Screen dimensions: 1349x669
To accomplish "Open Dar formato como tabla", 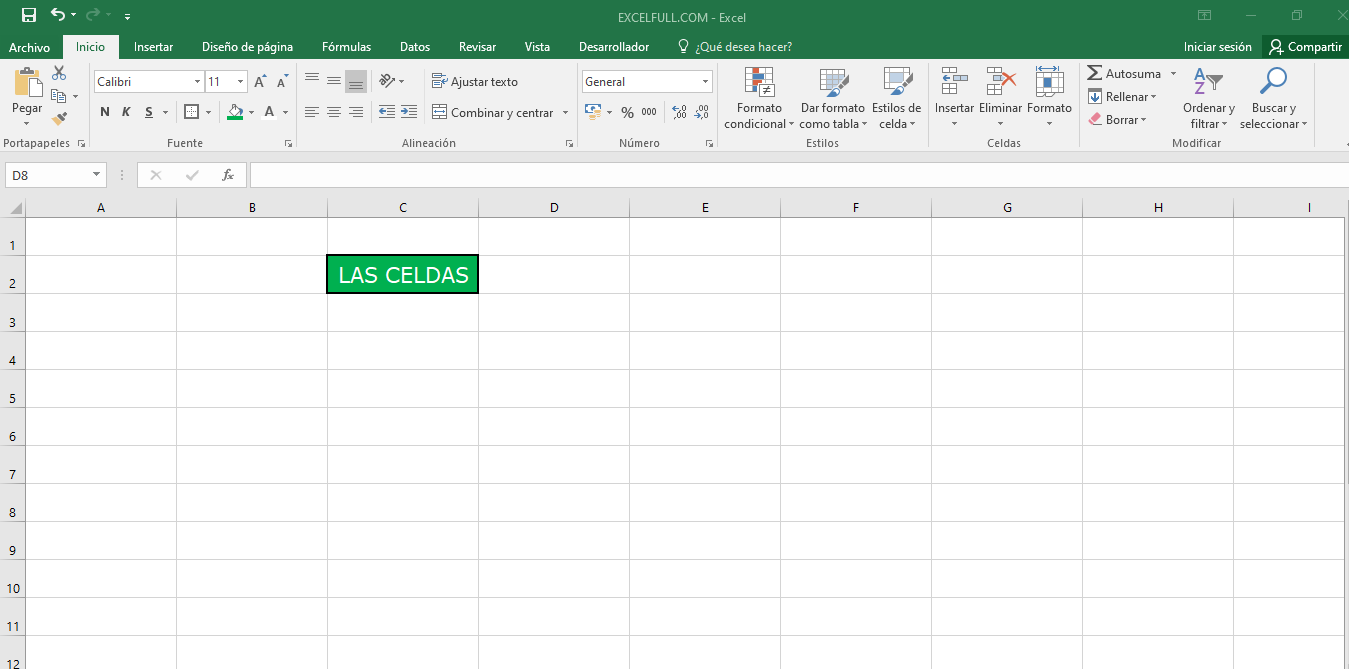I will tap(832, 98).
